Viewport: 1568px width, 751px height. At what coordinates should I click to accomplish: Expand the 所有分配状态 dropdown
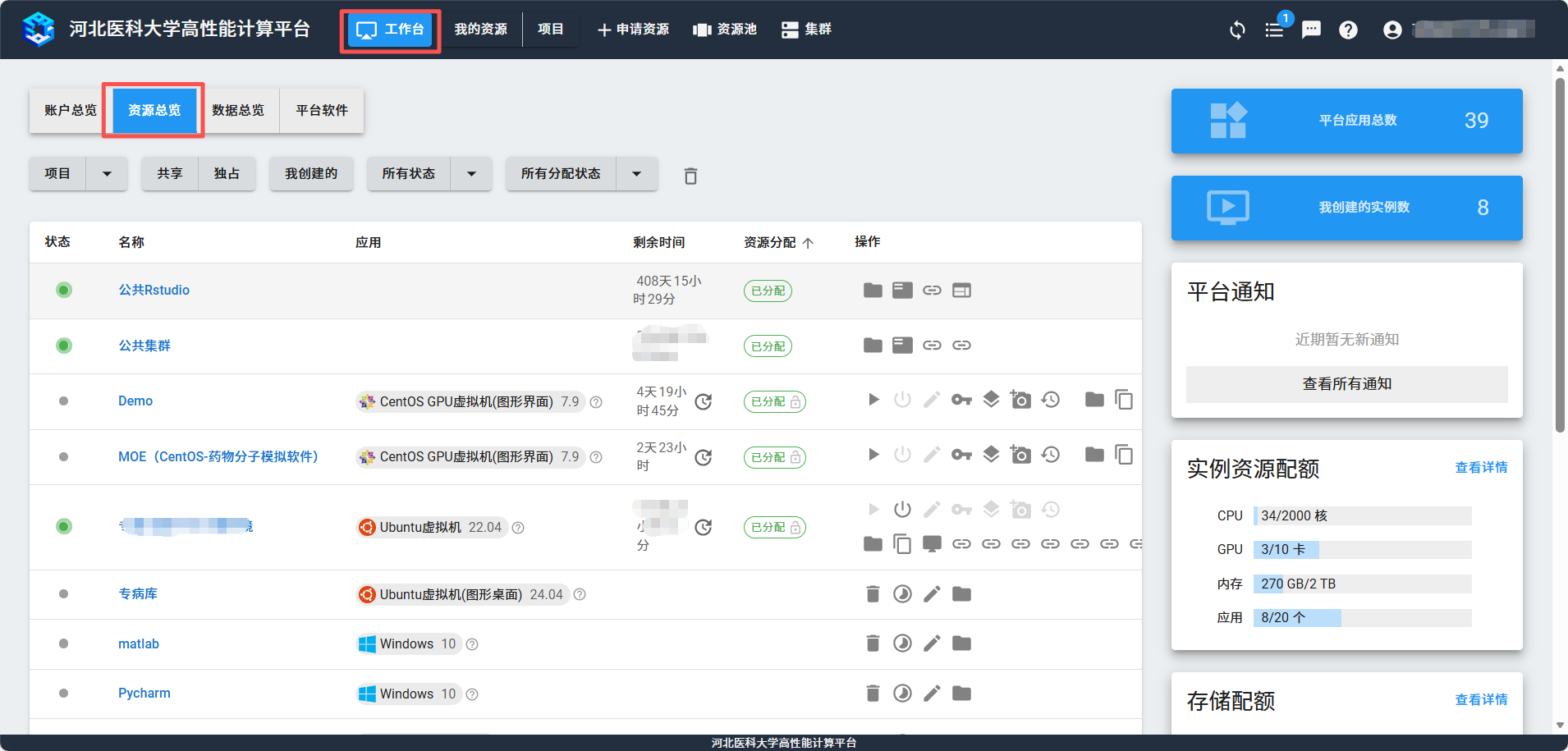(636, 174)
